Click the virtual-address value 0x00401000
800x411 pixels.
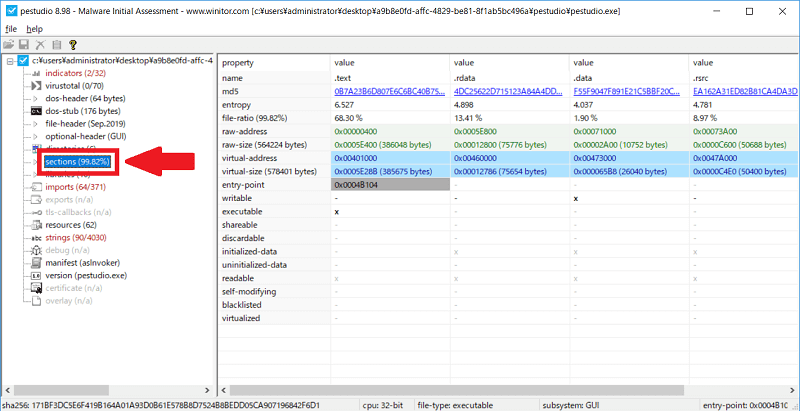pyautogui.click(x=356, y=158)
